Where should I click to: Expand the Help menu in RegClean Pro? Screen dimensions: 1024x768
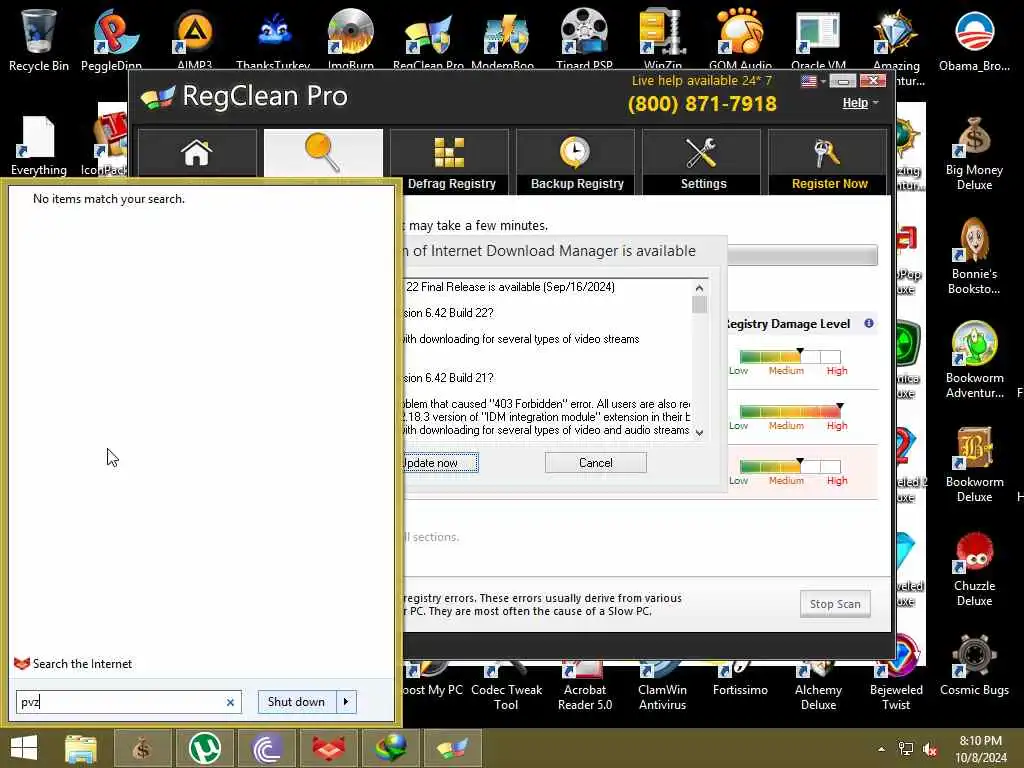(x=860, y=103)
